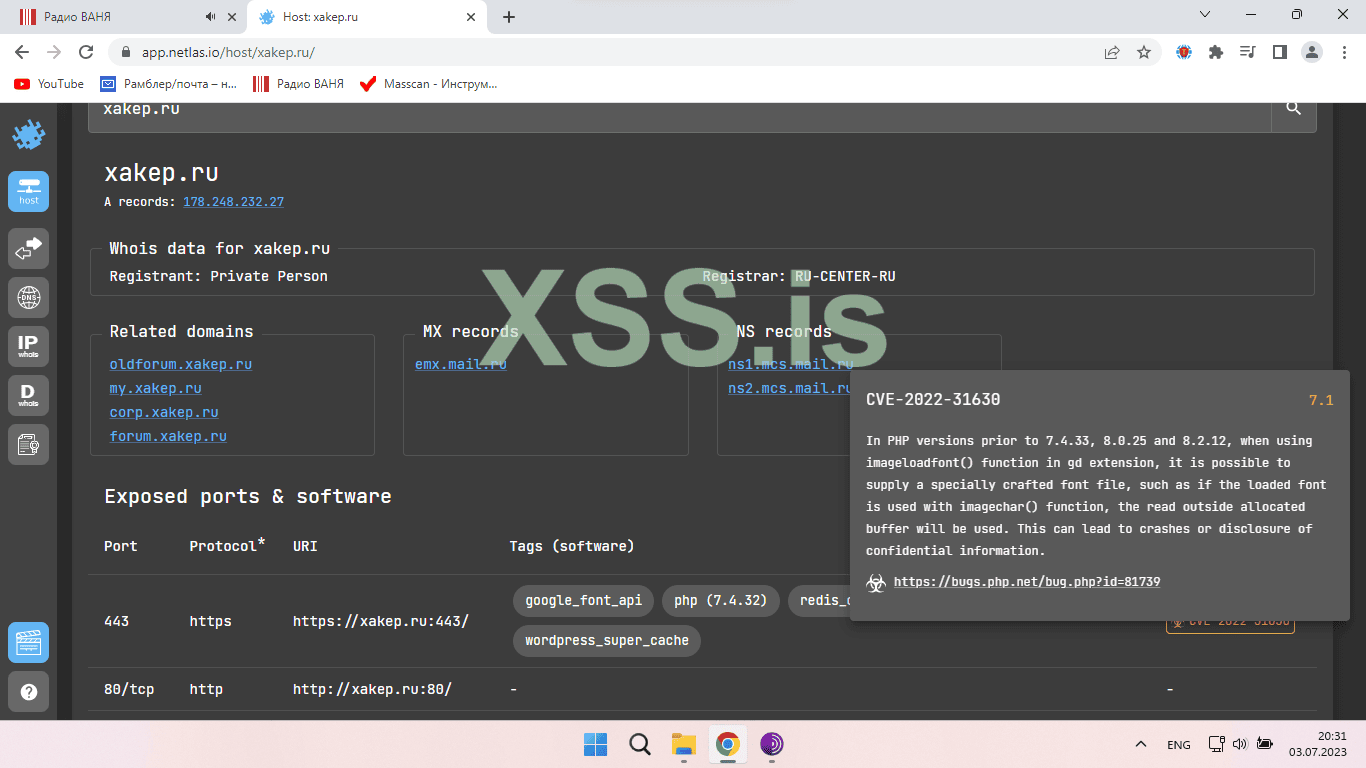Follow the my.xakep.ru related domain

click(156, 388)
